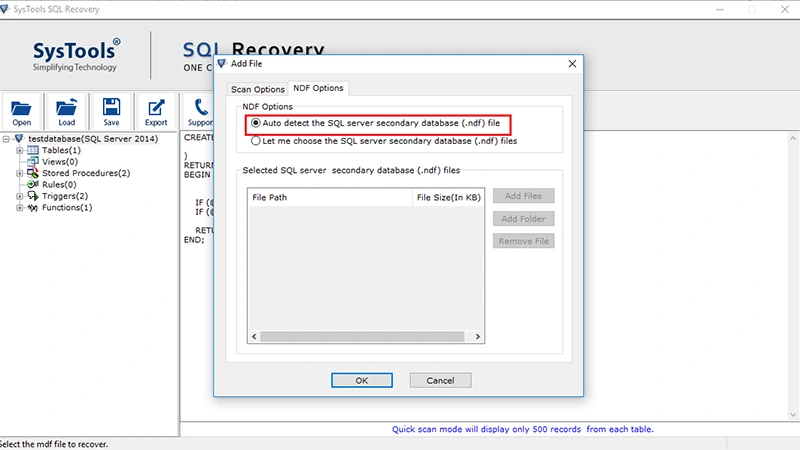This screenshot has height=450, width=800.
Task: Select testdatabase(SQL Server 2014) tree label
Action: pos(93,139)
